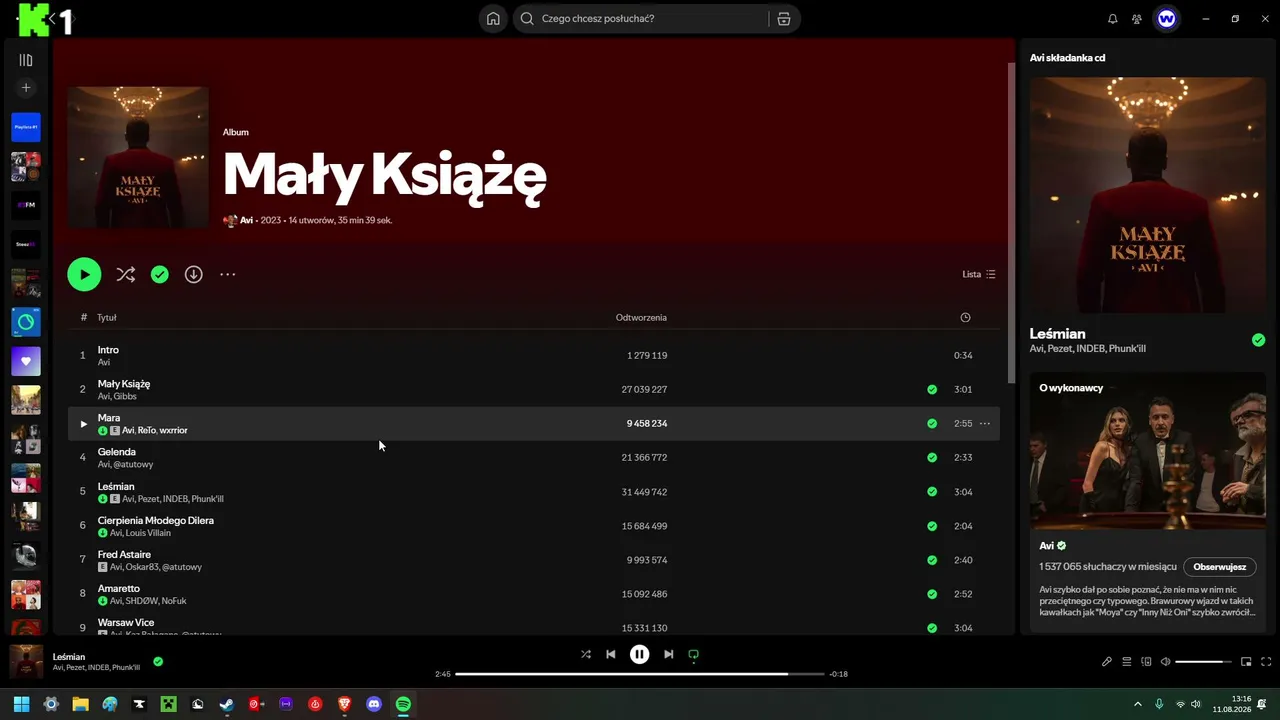Image resolution: width=1280 pixels, height=720 pixels.
Task: Play the Mały Książę album with green button
Action: tap(84, 274)
